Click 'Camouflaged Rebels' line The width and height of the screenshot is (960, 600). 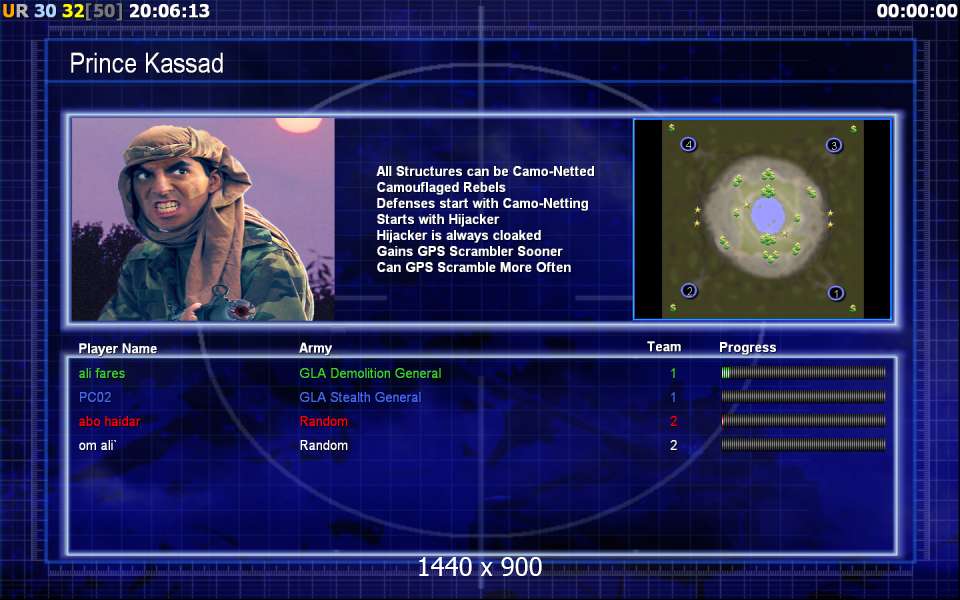441,187
